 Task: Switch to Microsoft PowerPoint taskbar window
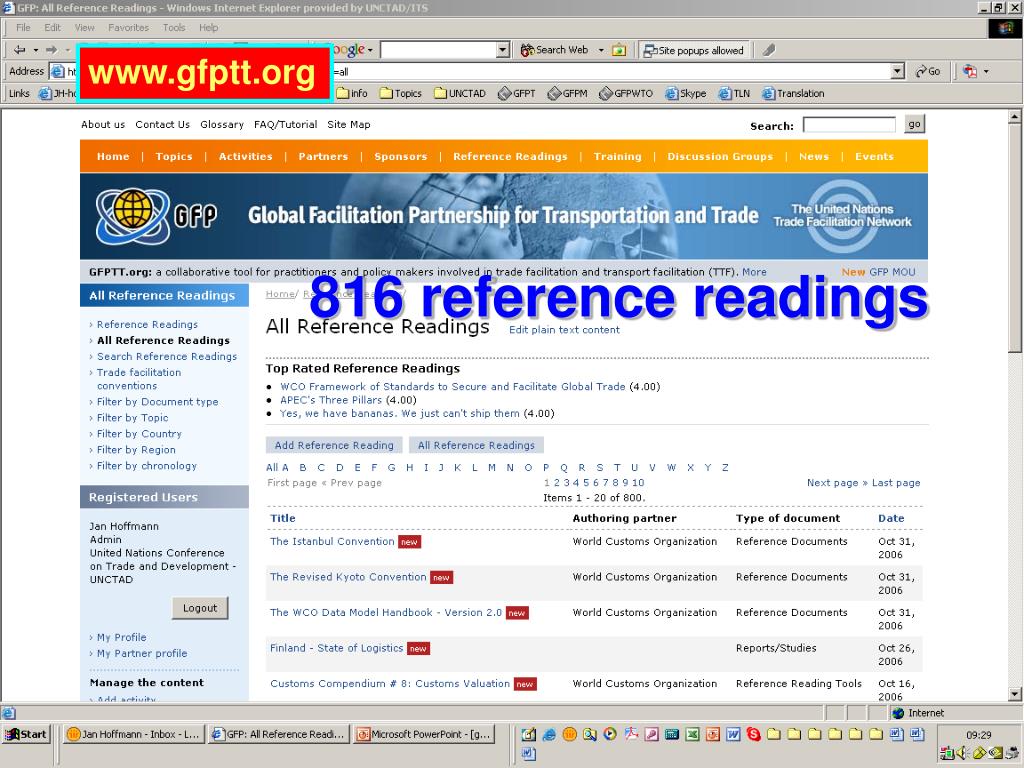click(424, 734)
